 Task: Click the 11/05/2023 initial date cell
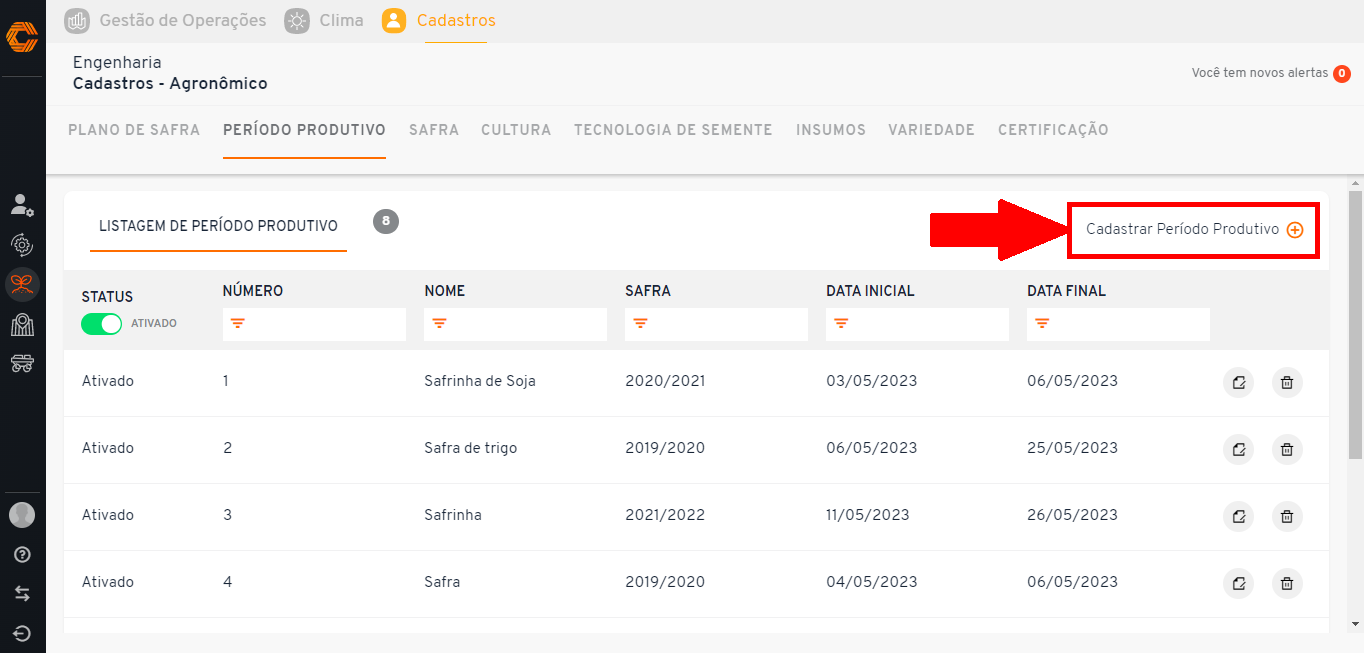[x=868, y=515]
